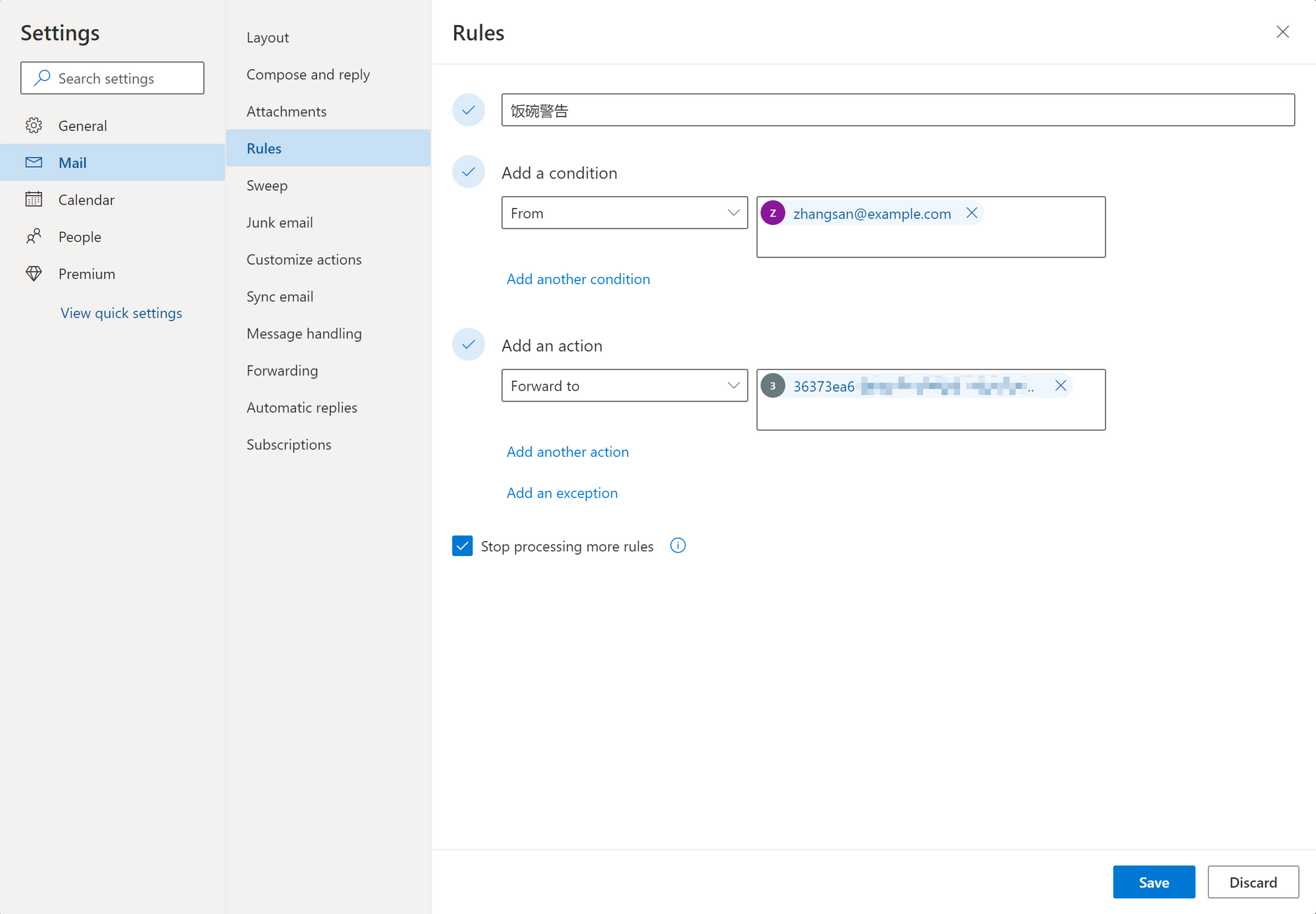Click the info icon beside Stop processing
The height and width of the screenshot is (914, 1316).
tap(678, 546)
